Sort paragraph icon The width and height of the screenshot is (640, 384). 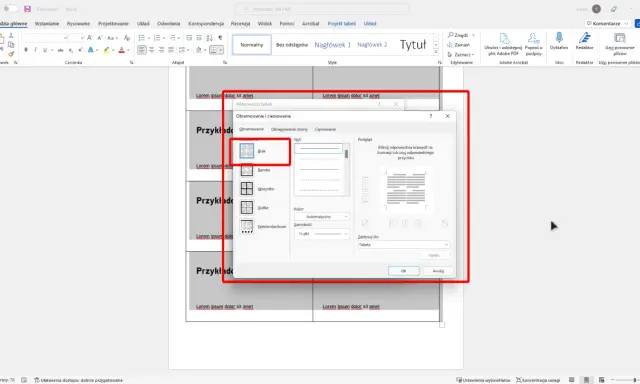pyautogui.click(x=209, y=38)
